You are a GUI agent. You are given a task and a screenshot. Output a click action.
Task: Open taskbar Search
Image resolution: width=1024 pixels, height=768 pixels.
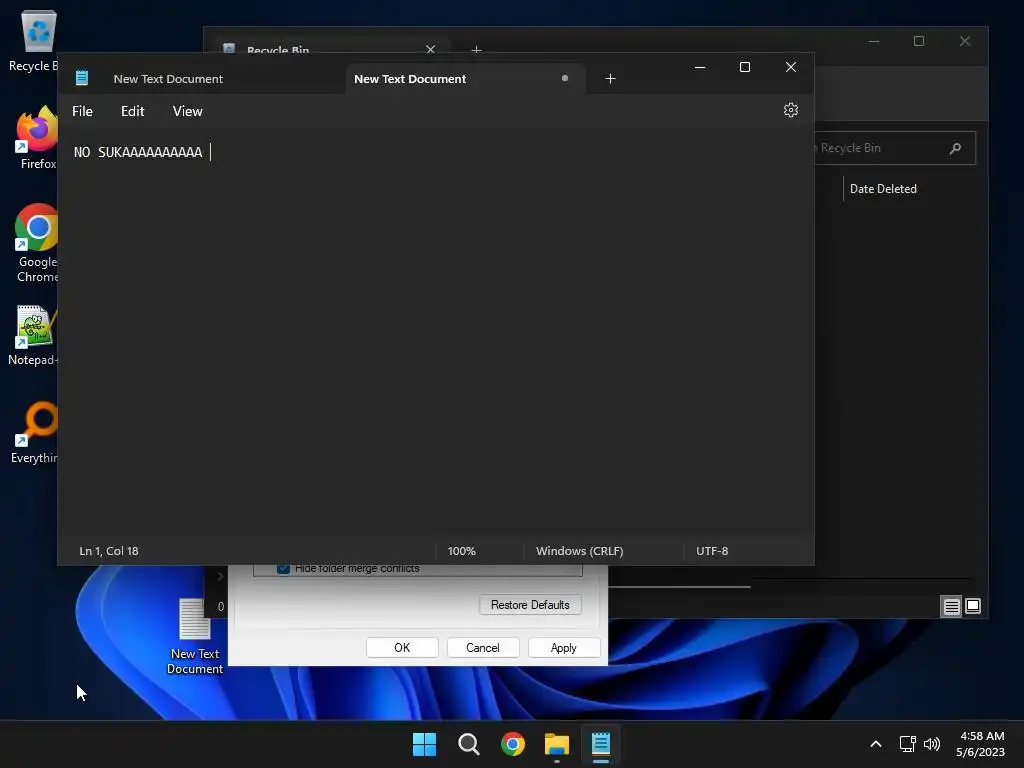click(x=468, y=744)
